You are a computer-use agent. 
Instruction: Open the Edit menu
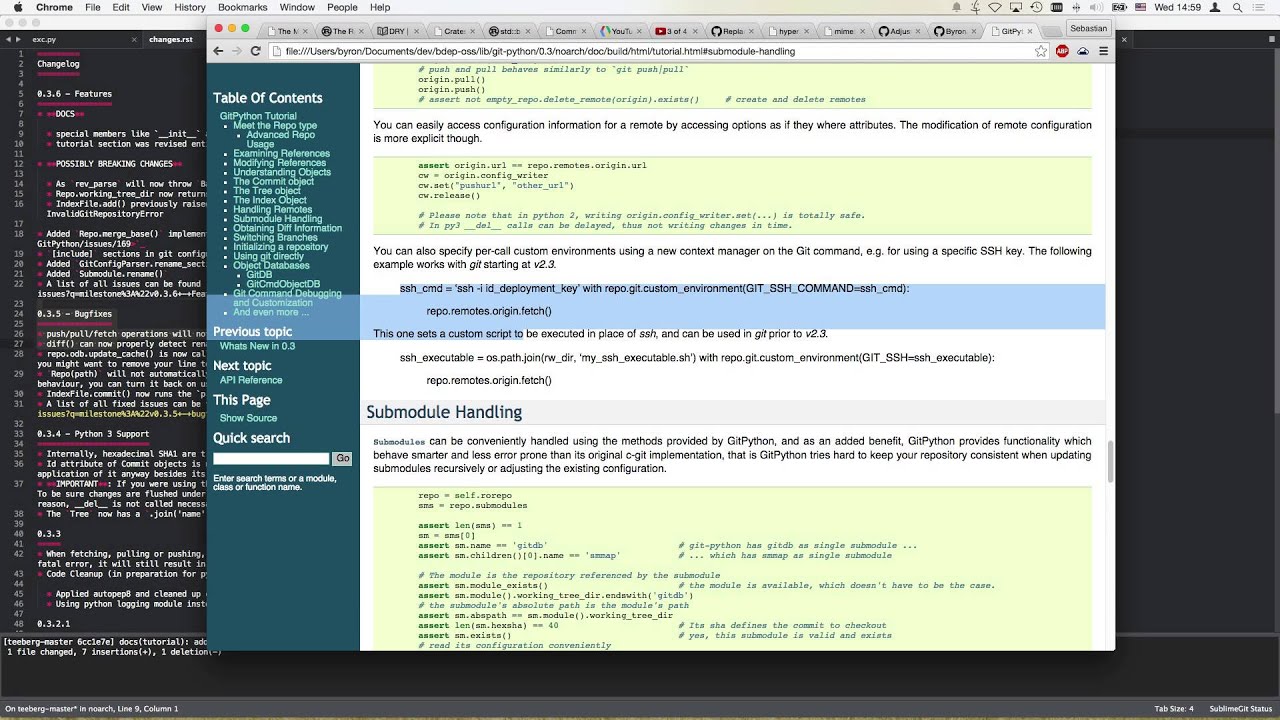121,7
